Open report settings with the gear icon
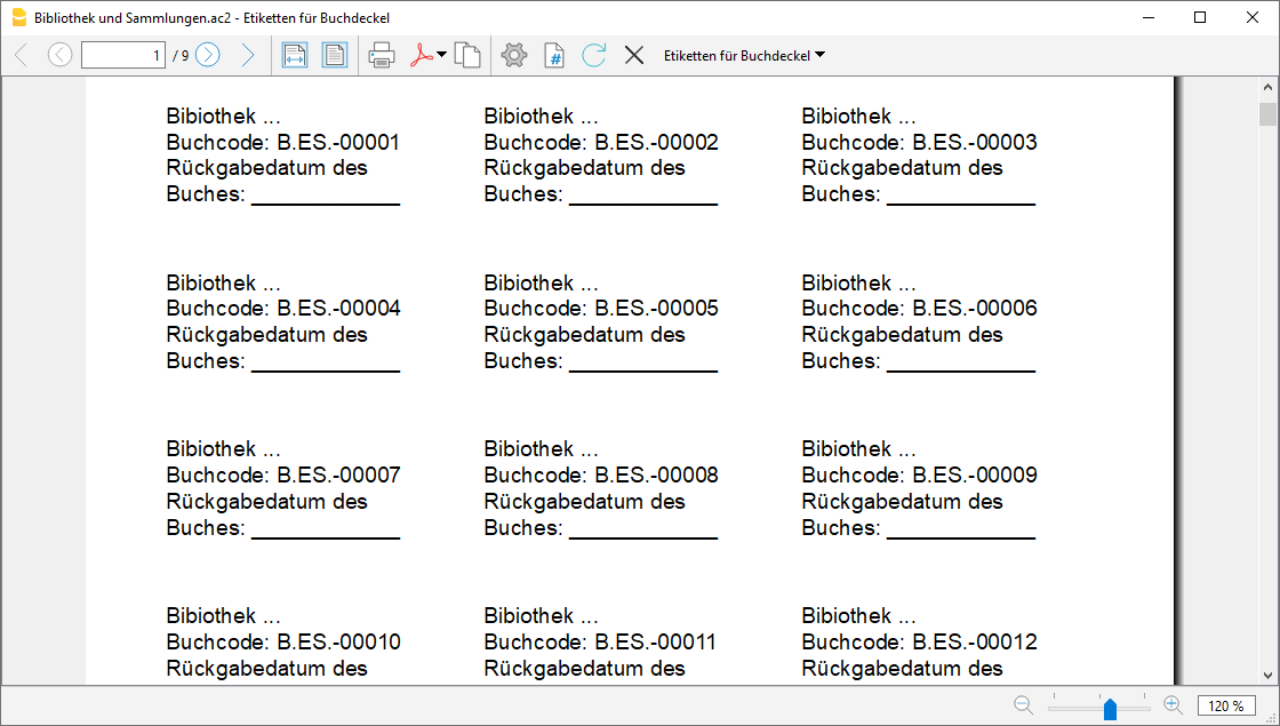The height and width of the screenshot is (726, 1280). (514, 55)
